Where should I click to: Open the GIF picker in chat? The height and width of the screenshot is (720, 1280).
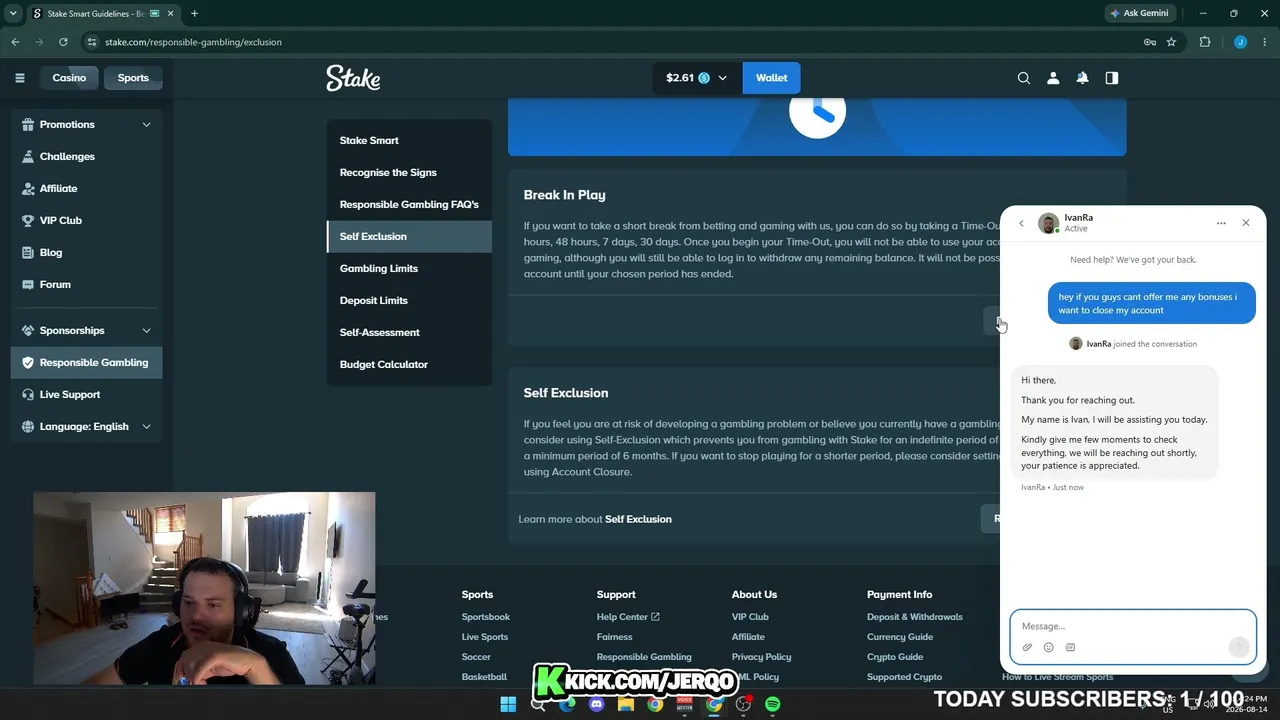point(1070,647)
